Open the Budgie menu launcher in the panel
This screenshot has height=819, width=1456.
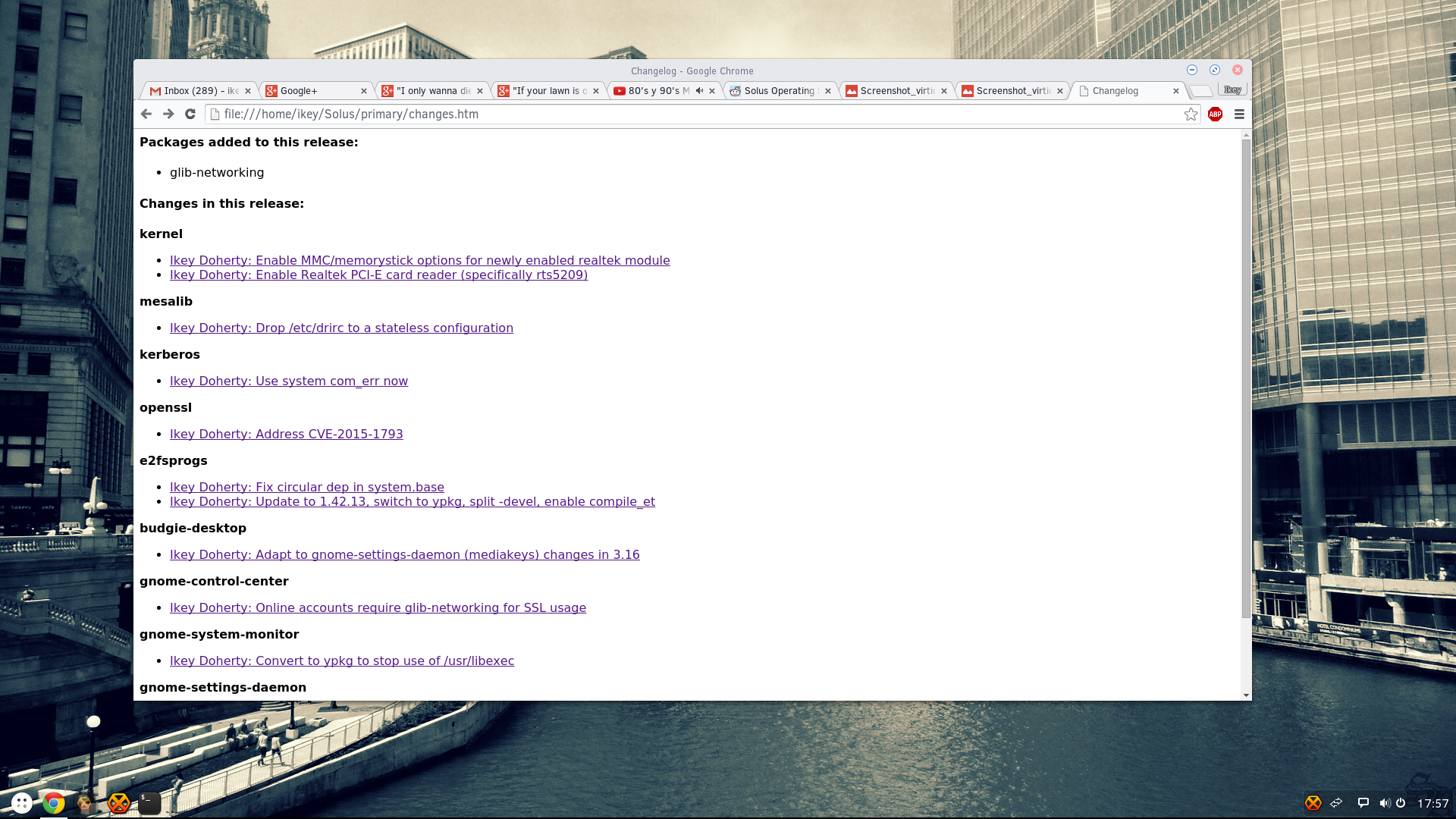tap(21, 803)
